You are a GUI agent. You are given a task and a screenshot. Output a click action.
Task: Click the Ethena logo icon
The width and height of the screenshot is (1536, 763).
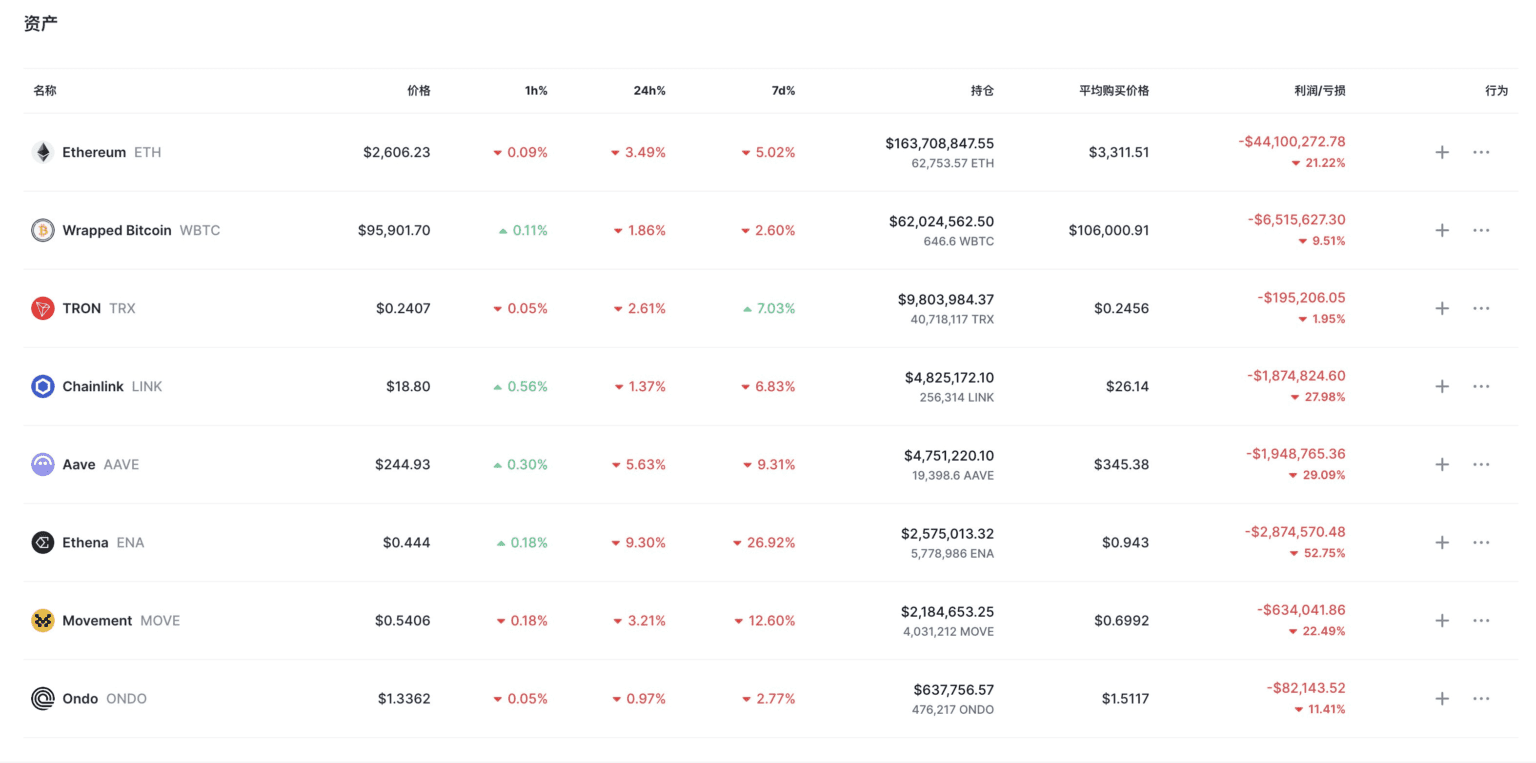pos(42,542)
